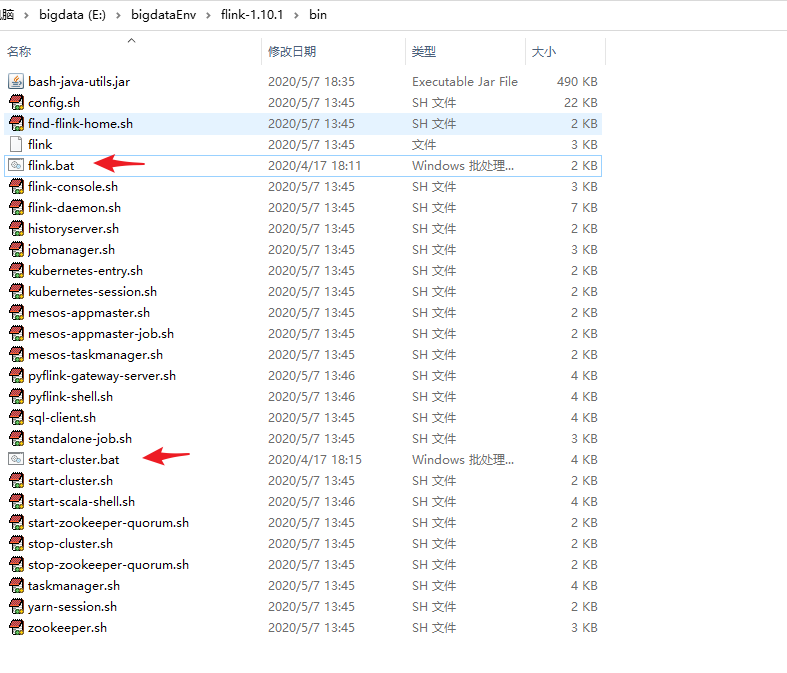Click the 22 KB size cell

click(x=581, y=103)
